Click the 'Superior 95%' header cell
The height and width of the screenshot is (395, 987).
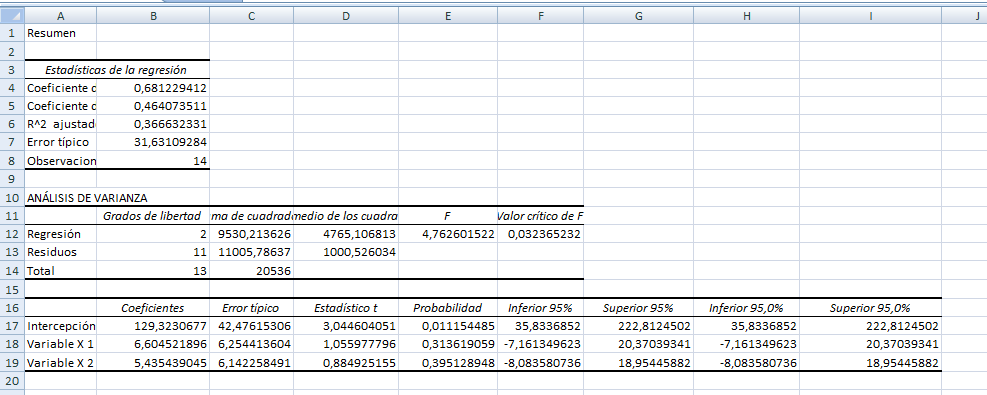click(638, 308)
